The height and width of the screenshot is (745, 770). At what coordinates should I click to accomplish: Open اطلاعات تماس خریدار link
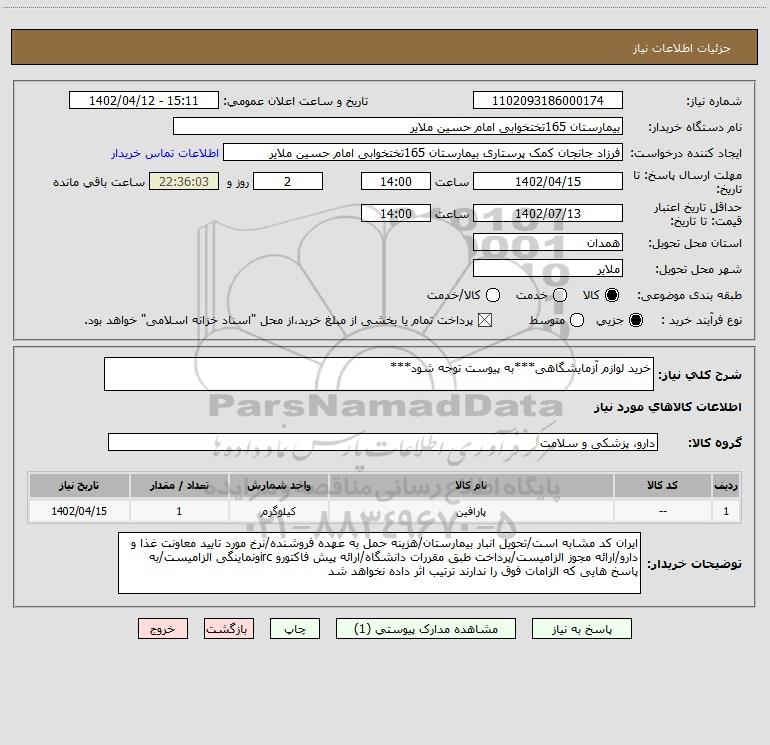tap(165, 153)
